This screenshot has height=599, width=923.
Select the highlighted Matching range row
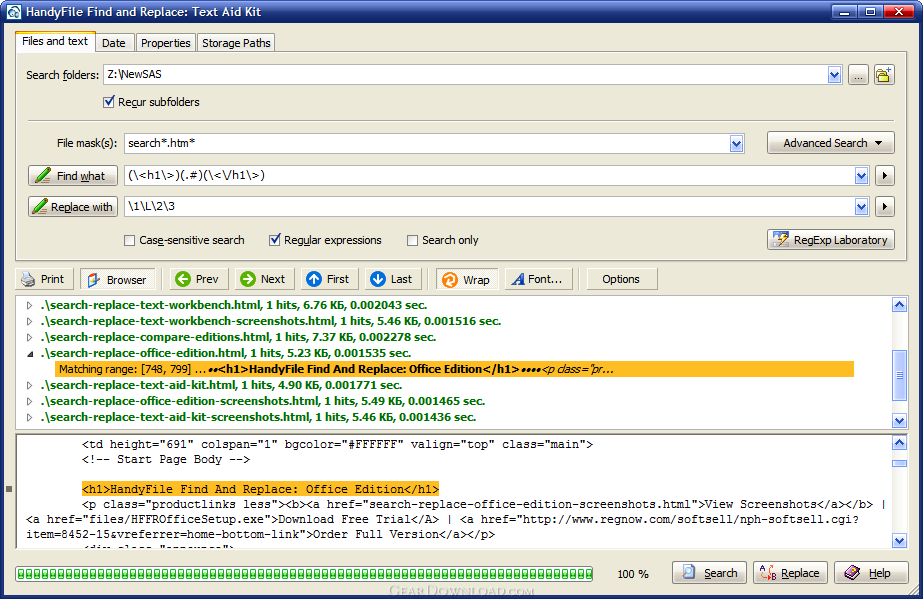(x=454, y=370)
